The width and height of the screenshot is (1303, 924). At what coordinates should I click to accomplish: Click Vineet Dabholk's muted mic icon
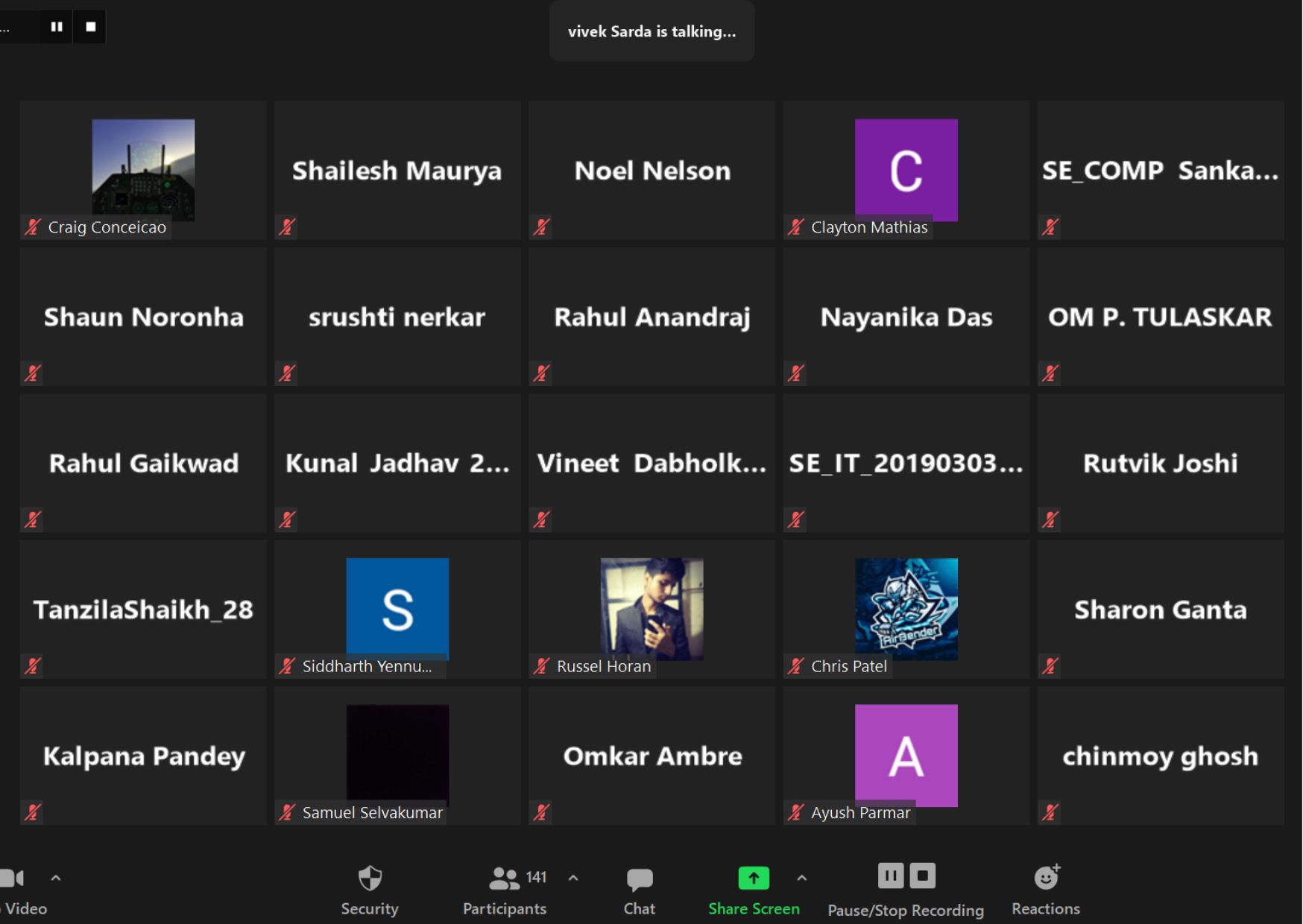pyautogui.click(x=542, y=519)
